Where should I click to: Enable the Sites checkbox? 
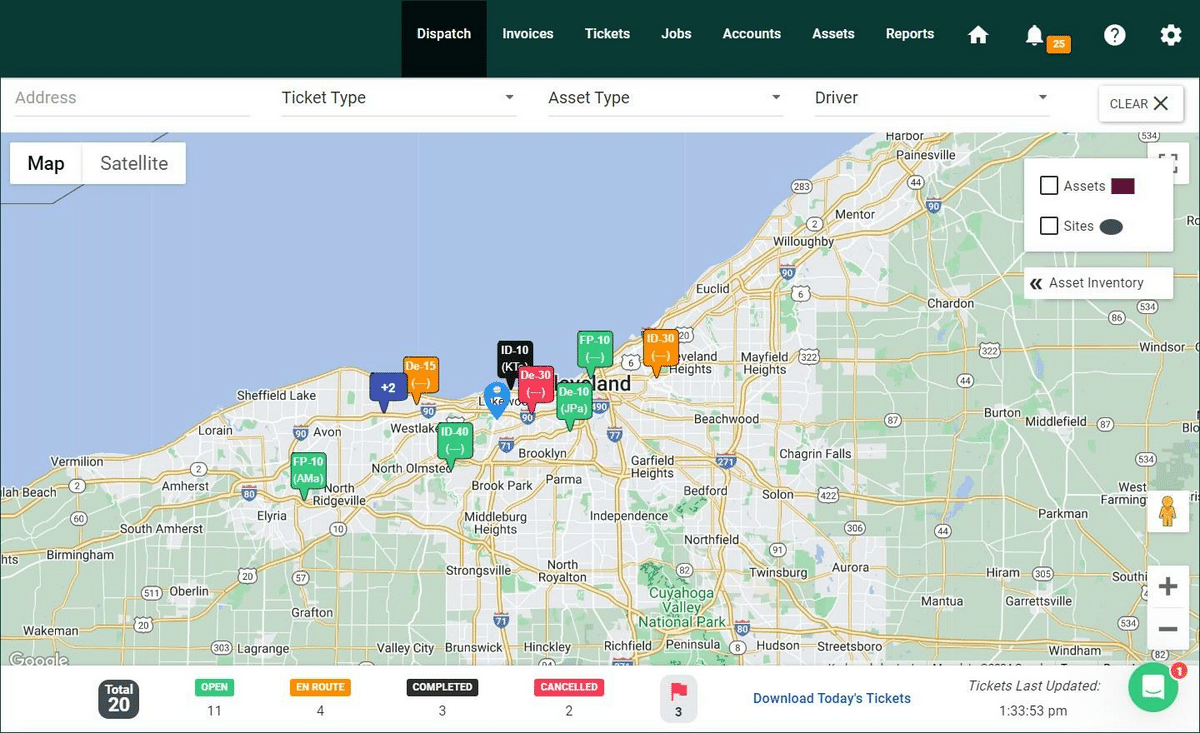1049,226
